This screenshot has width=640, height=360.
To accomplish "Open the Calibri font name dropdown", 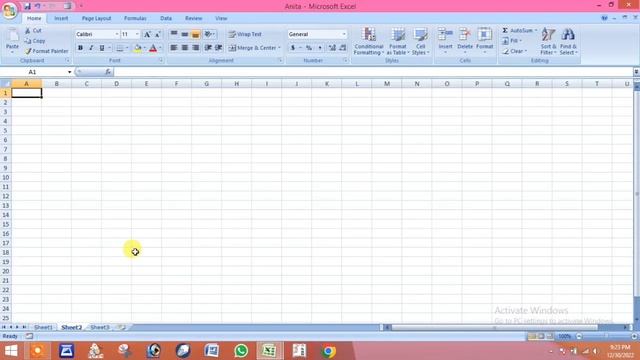I will [x=117, y=34].
